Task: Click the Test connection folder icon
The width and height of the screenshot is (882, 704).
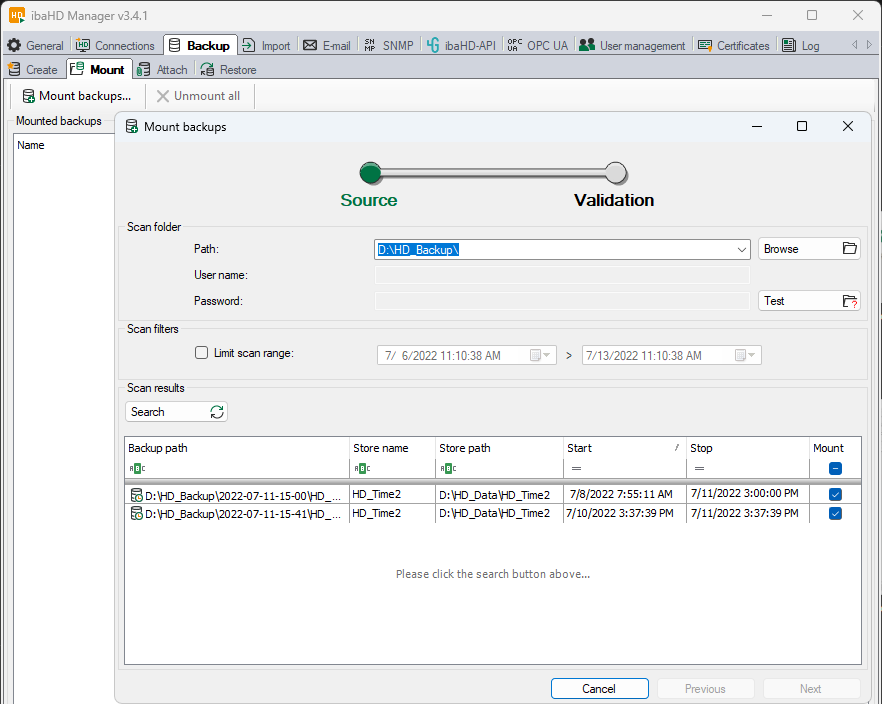Action: pyautogui.click(x=849, y=301)
